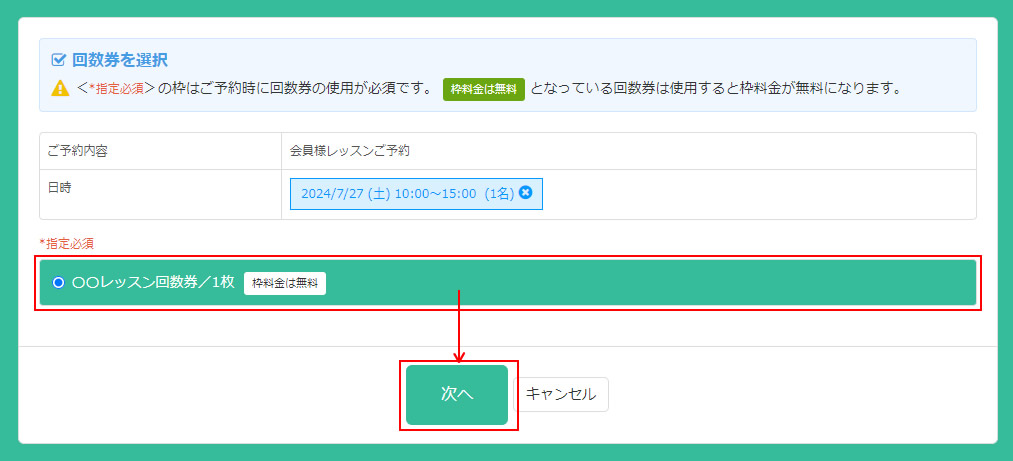Click the notice text ending 枠料金が無料になります

coord(715,89)
